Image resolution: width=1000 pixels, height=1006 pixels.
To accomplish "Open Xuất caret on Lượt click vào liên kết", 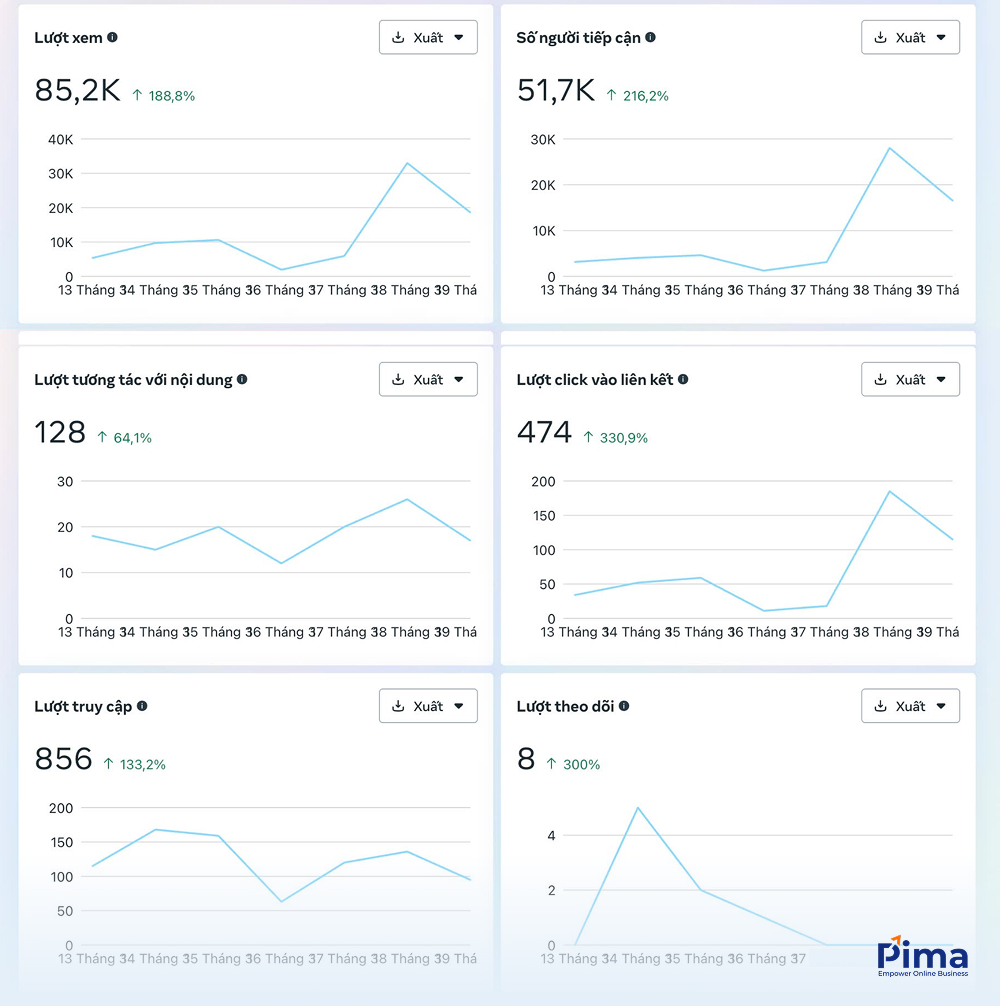I will (941, 379).
